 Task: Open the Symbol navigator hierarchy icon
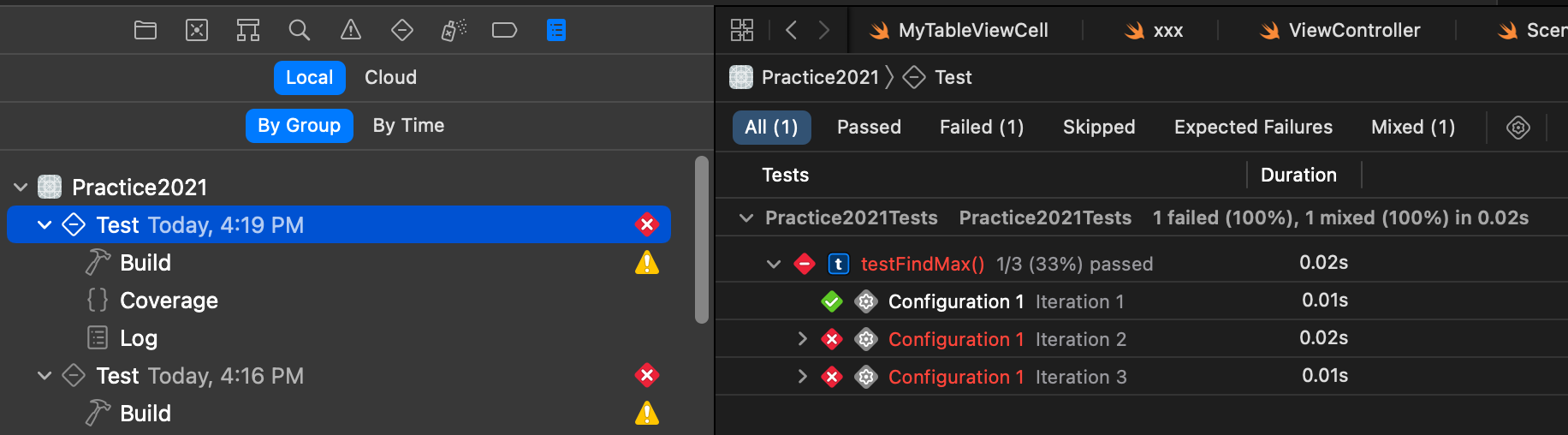tap(248, 31)
